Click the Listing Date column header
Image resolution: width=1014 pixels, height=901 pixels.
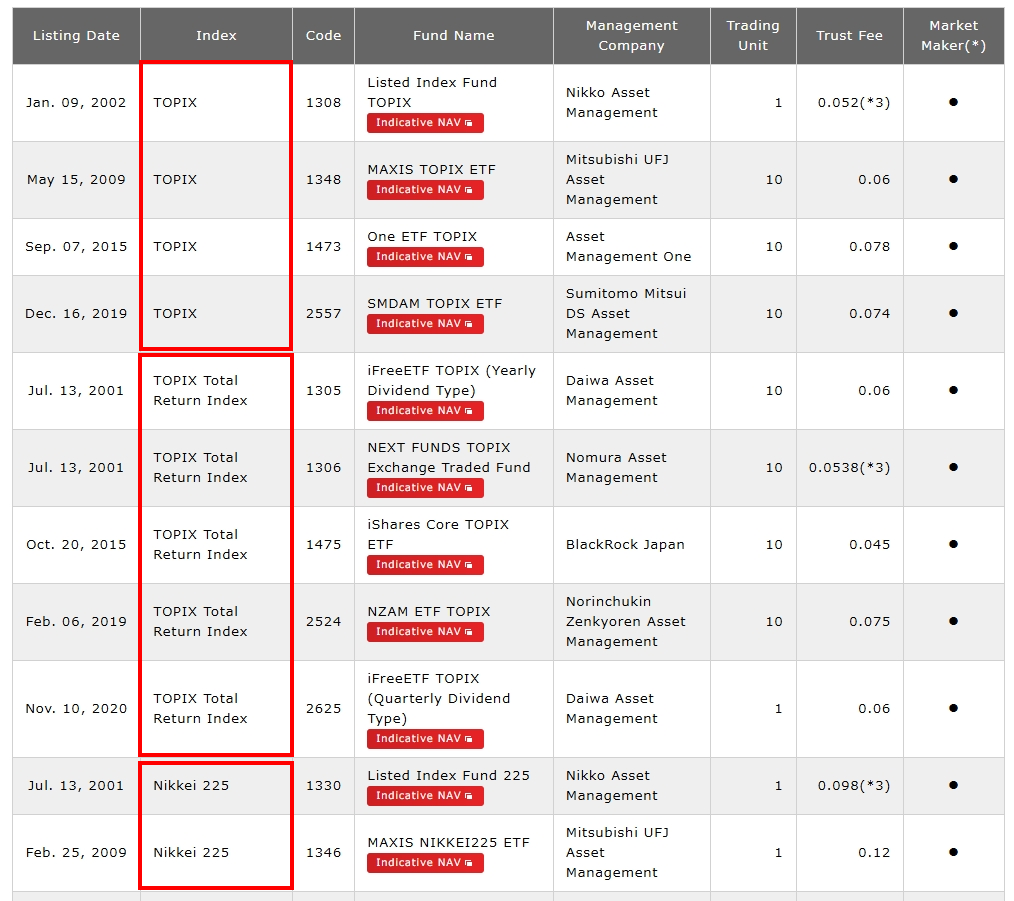point(76,36)
